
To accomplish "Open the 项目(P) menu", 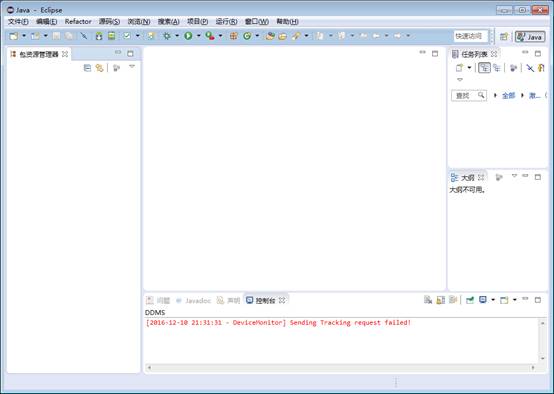I will pos(197,22).
